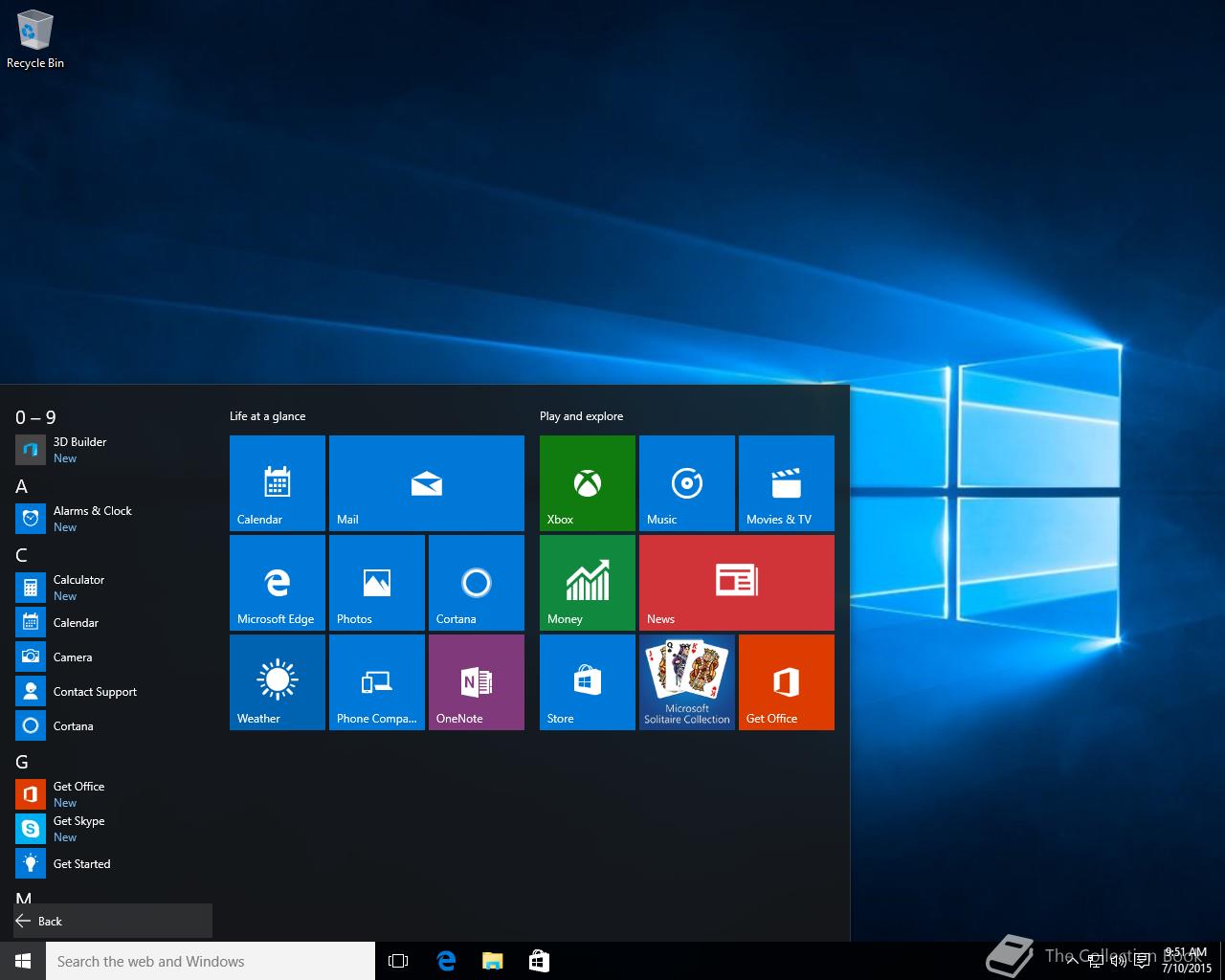Click the Life at a glance group title

268,416
